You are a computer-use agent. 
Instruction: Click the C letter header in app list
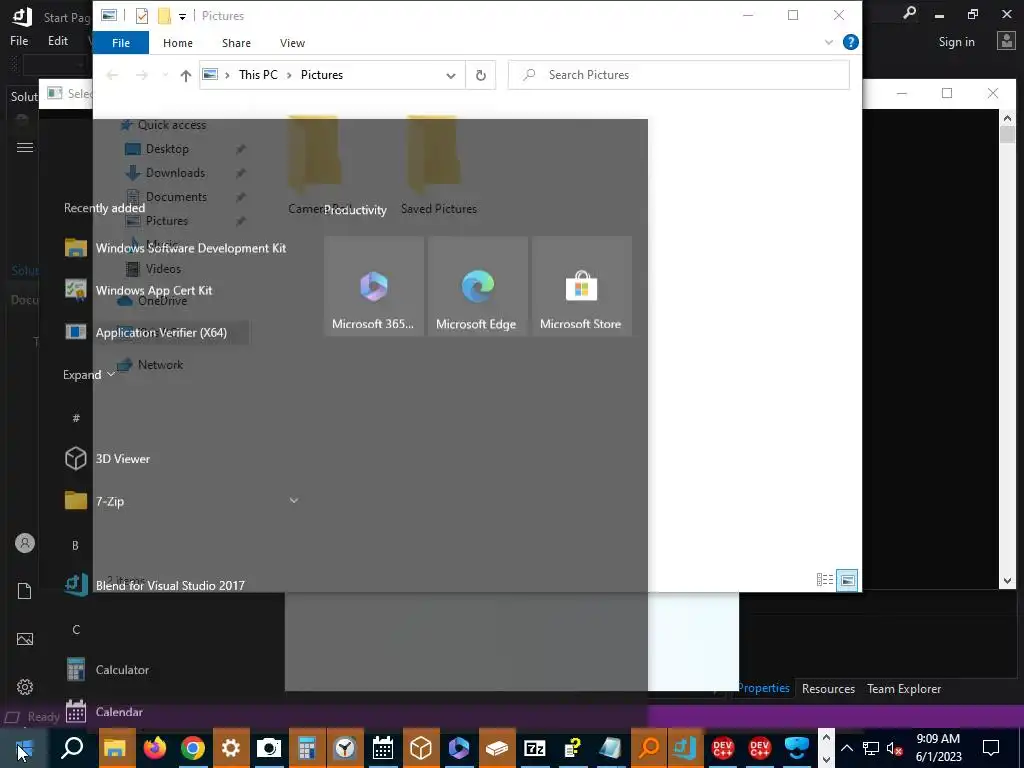coord(76,630)
